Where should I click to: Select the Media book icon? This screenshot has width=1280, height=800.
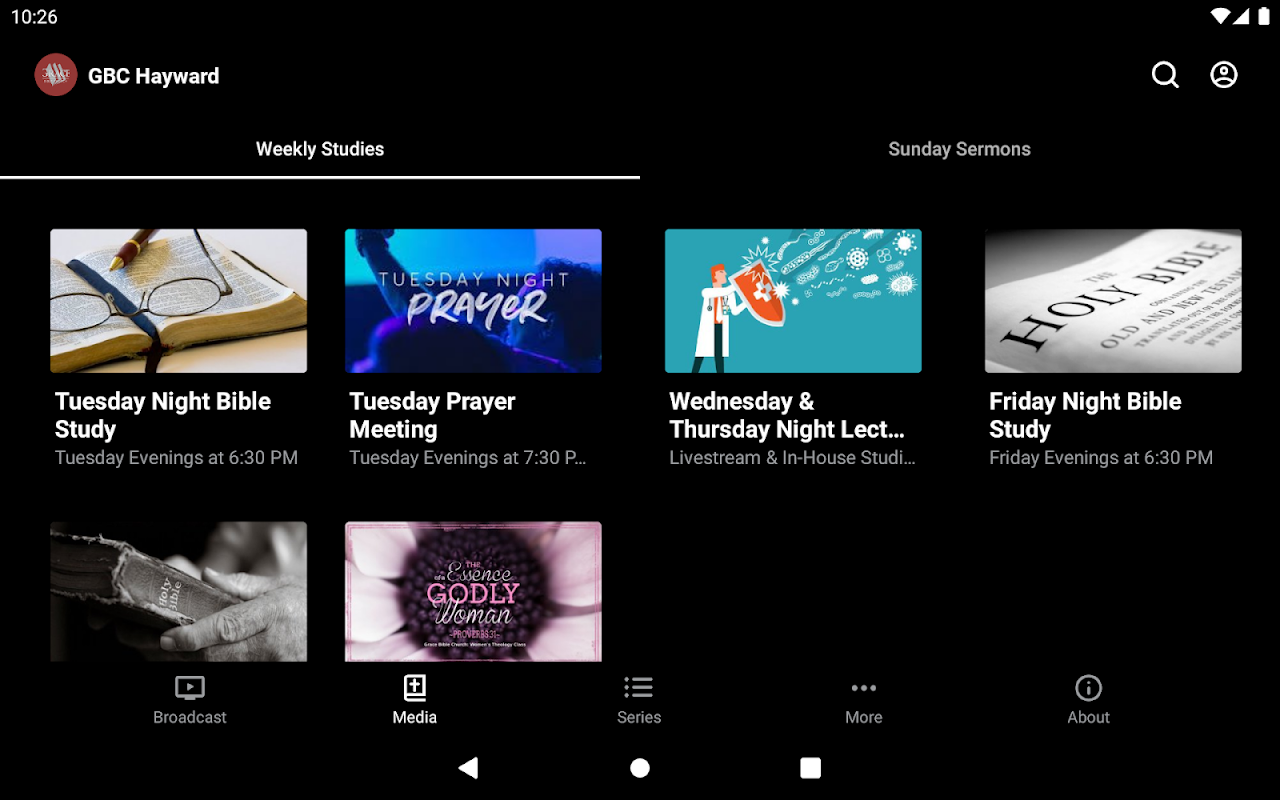[x=415, y=688]
